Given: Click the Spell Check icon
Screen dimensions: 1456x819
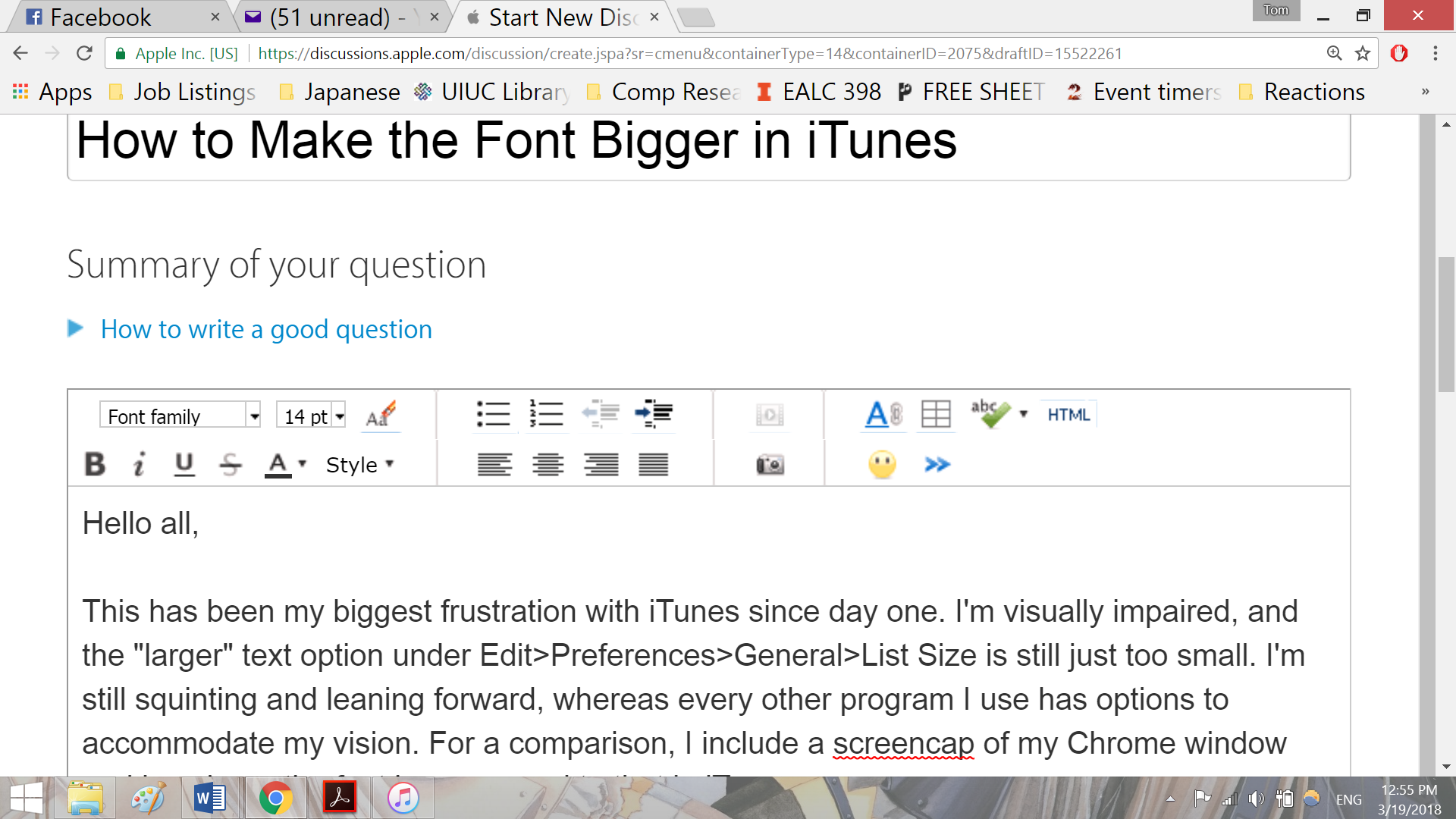Looking at the screenshot, I should (x=992, y=414).
